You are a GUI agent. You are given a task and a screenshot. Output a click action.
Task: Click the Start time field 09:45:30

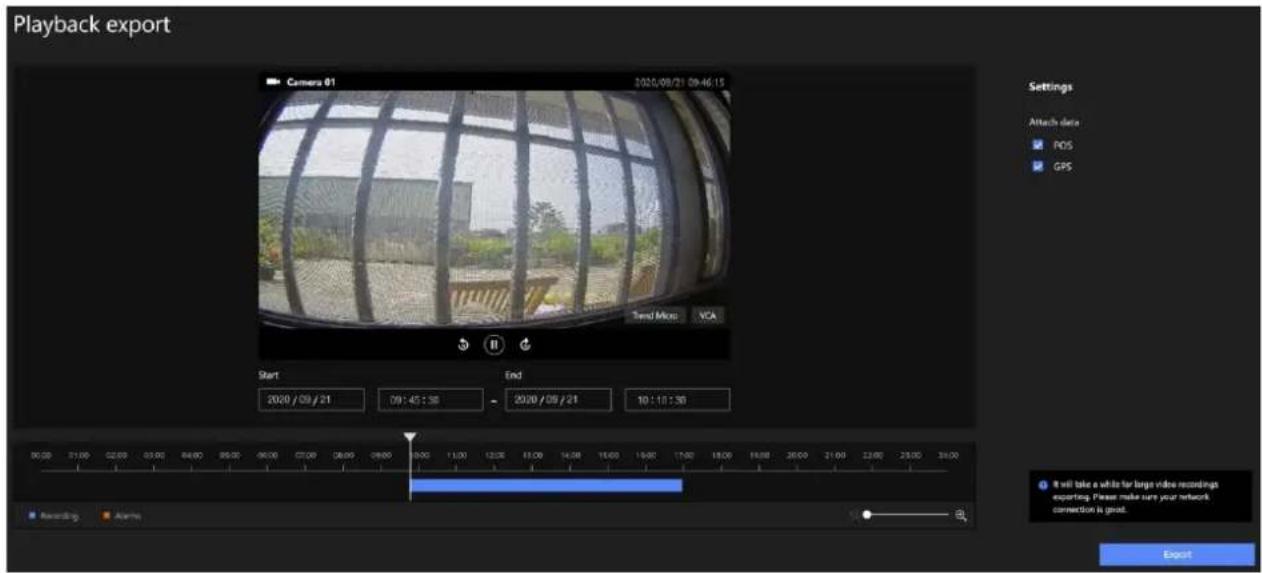click(430, 399)
